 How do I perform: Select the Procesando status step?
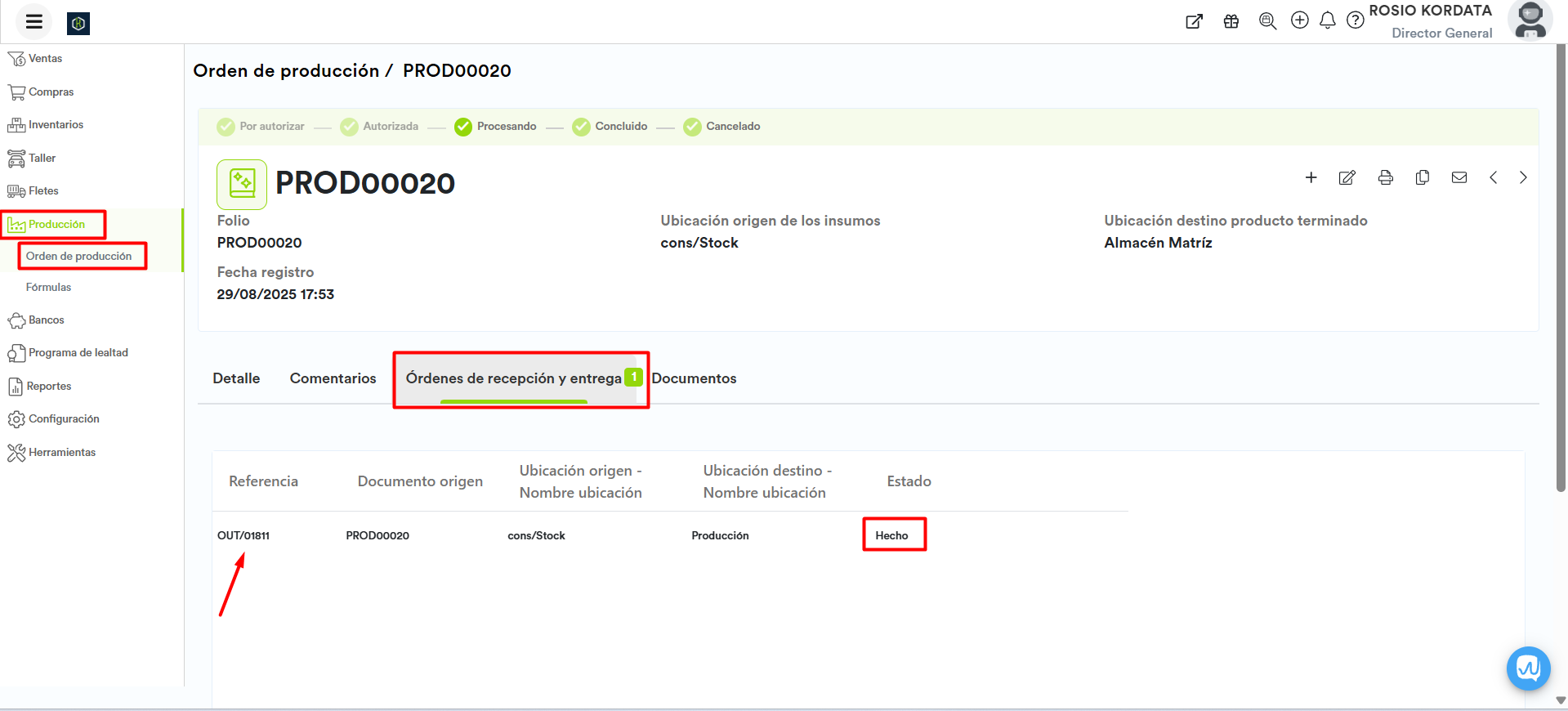(x=495, y=127)
